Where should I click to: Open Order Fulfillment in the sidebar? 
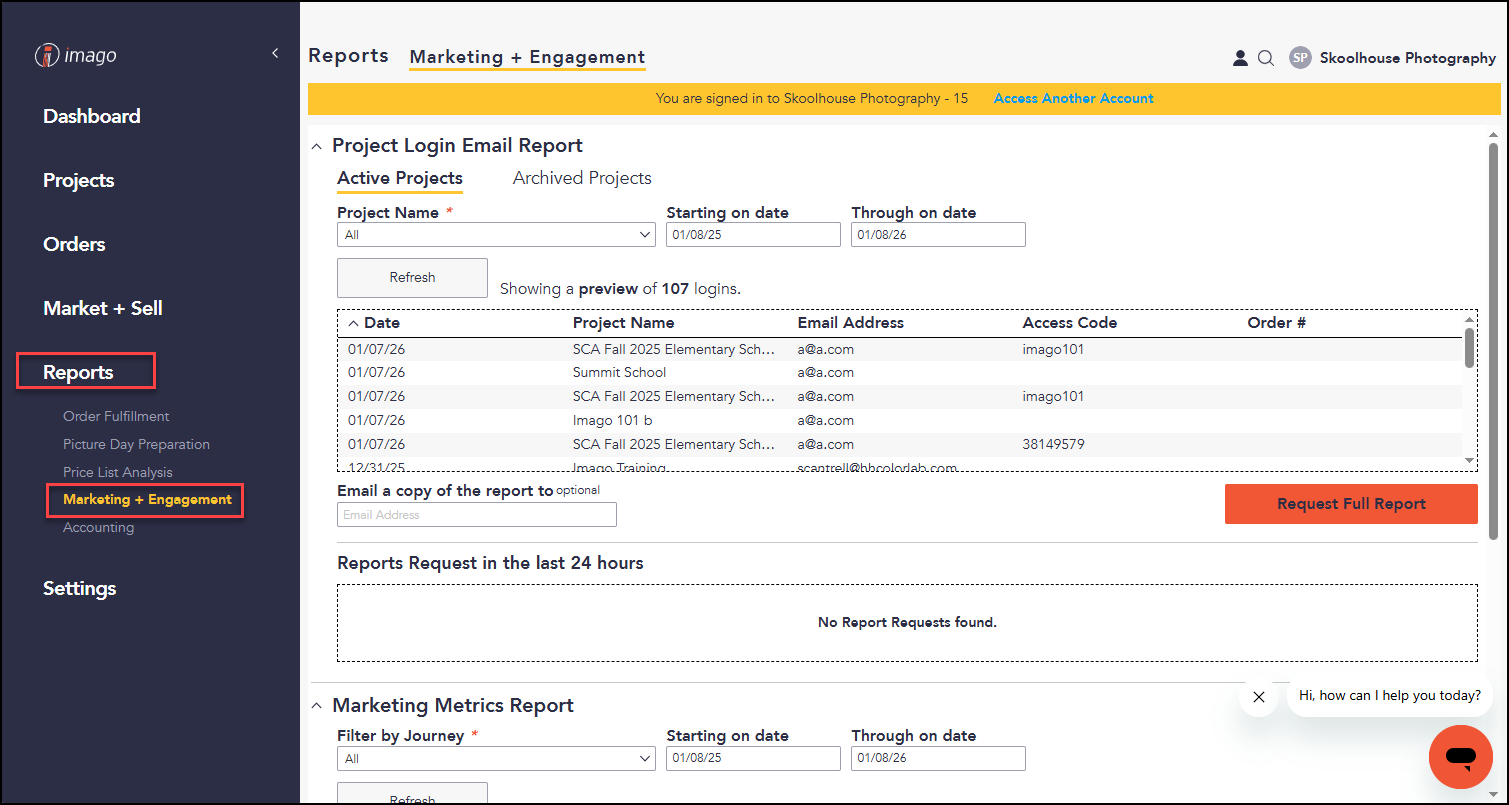coord(116,416)
